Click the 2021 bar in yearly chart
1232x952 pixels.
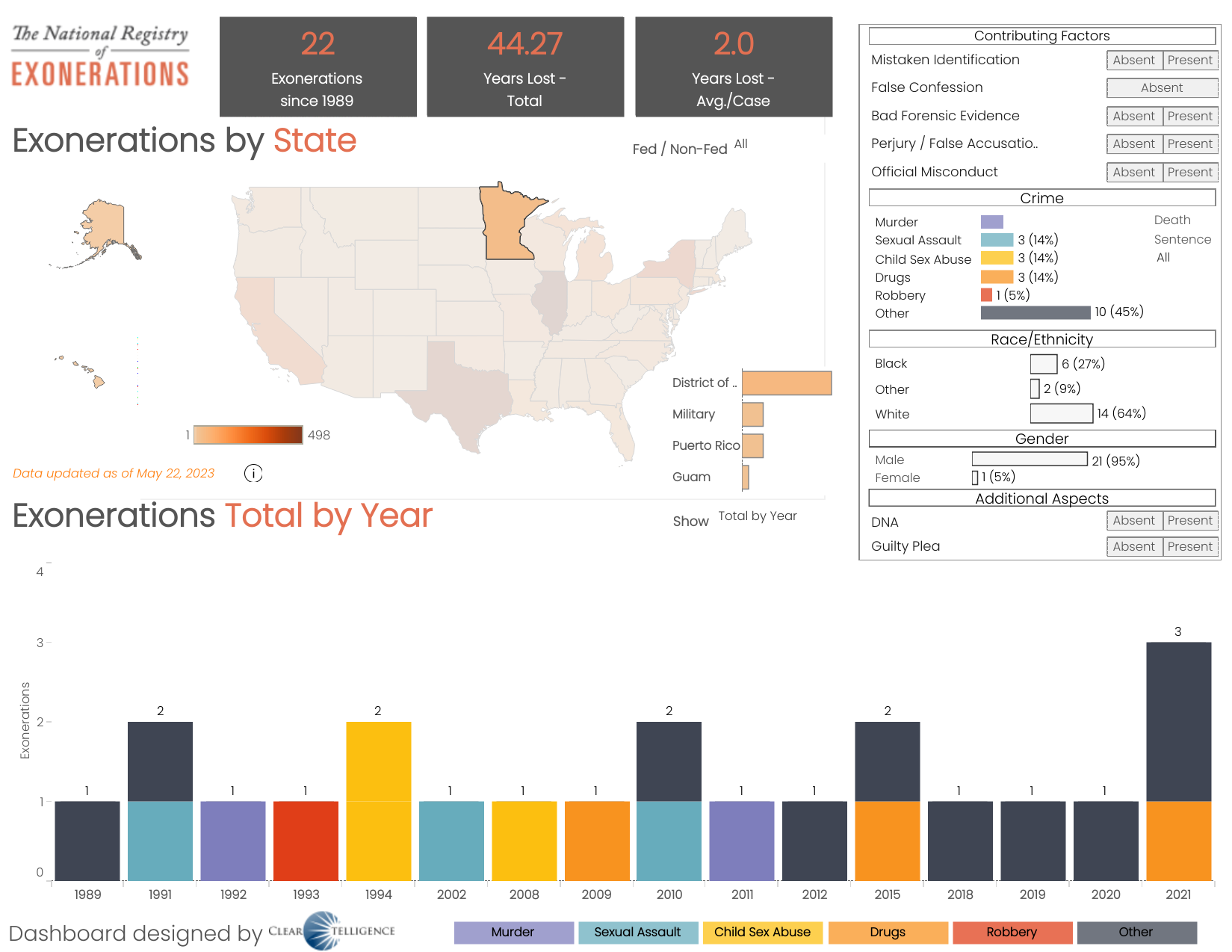(1178, 761)
